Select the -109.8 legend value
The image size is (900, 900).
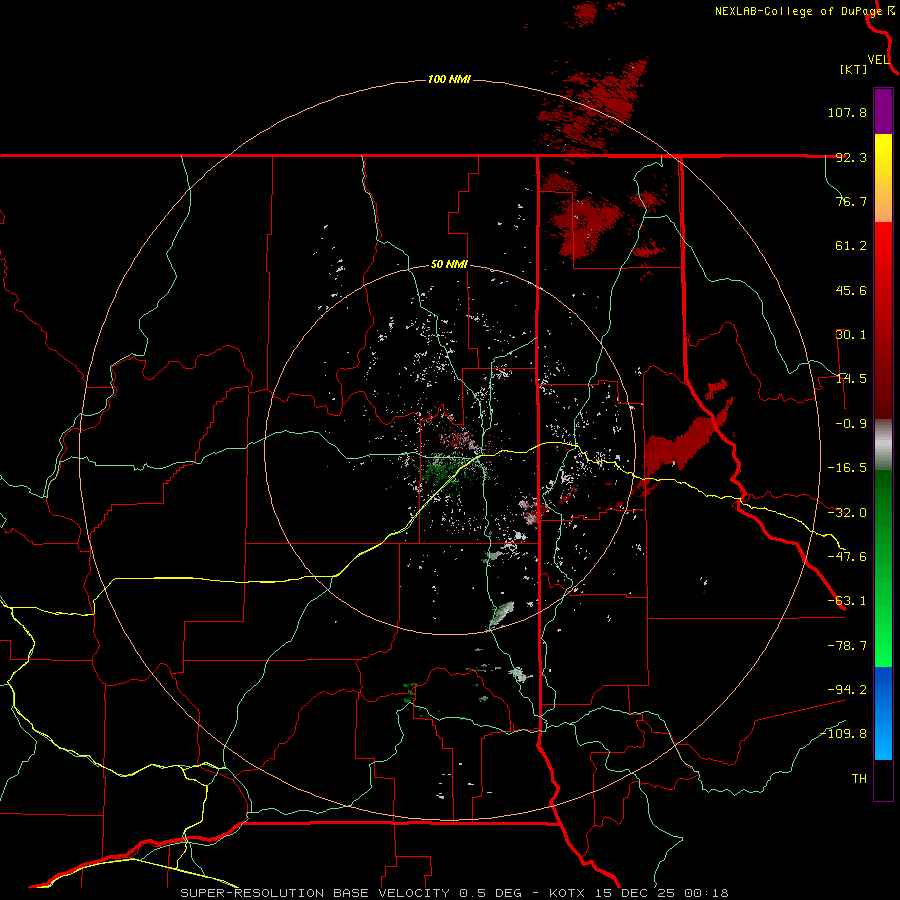click(x=843, y=734)
